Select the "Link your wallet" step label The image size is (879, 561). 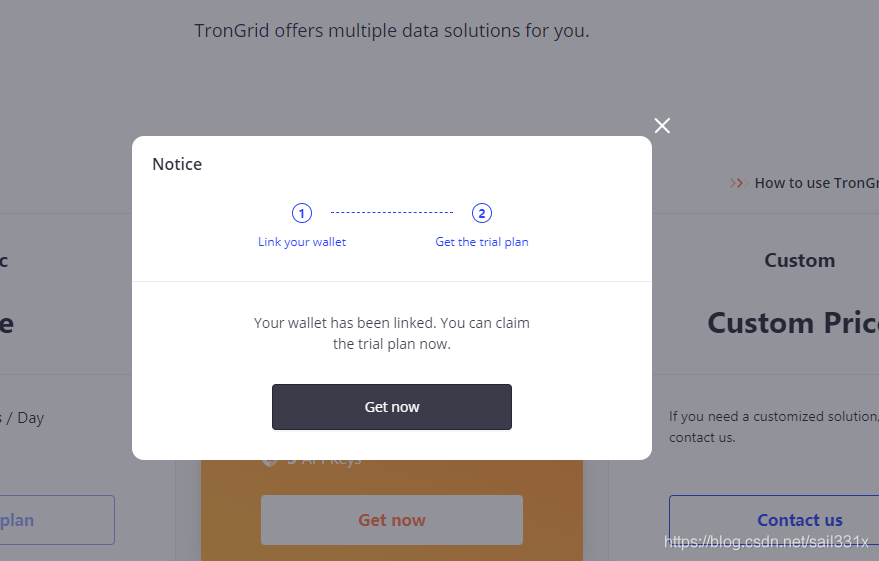[x=302, y=242]
